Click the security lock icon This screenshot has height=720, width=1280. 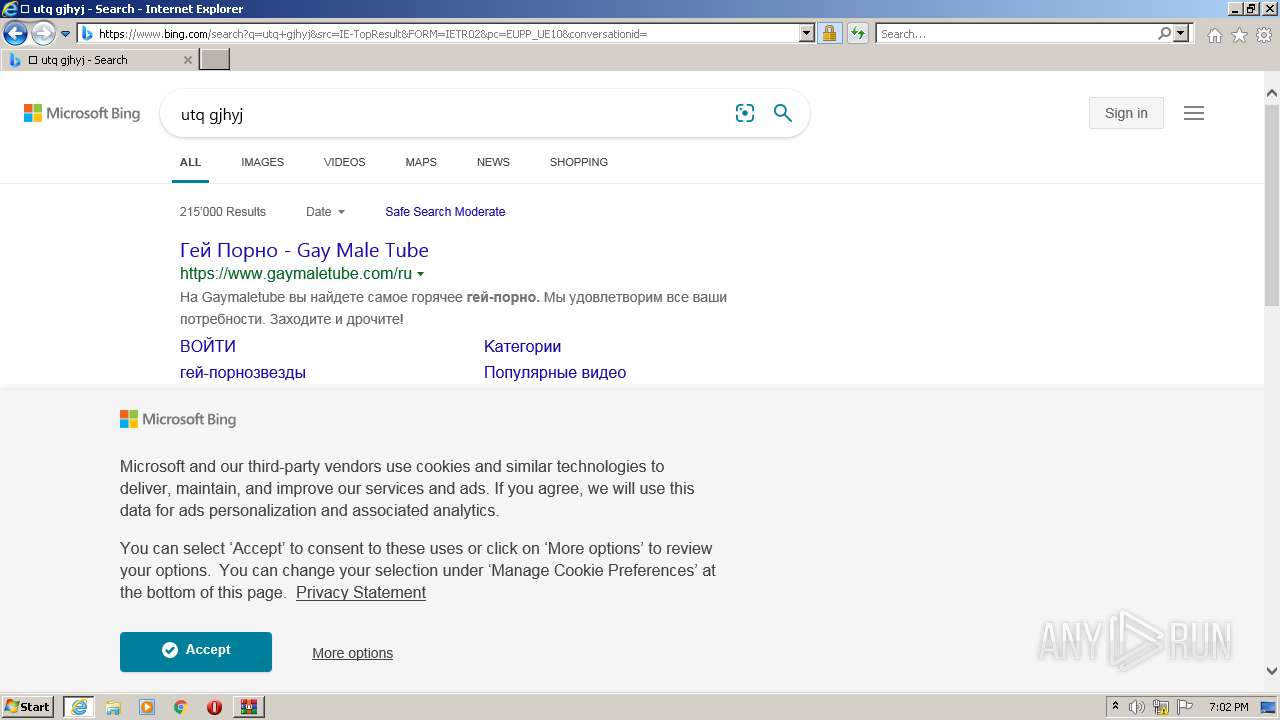click(829, 34)
